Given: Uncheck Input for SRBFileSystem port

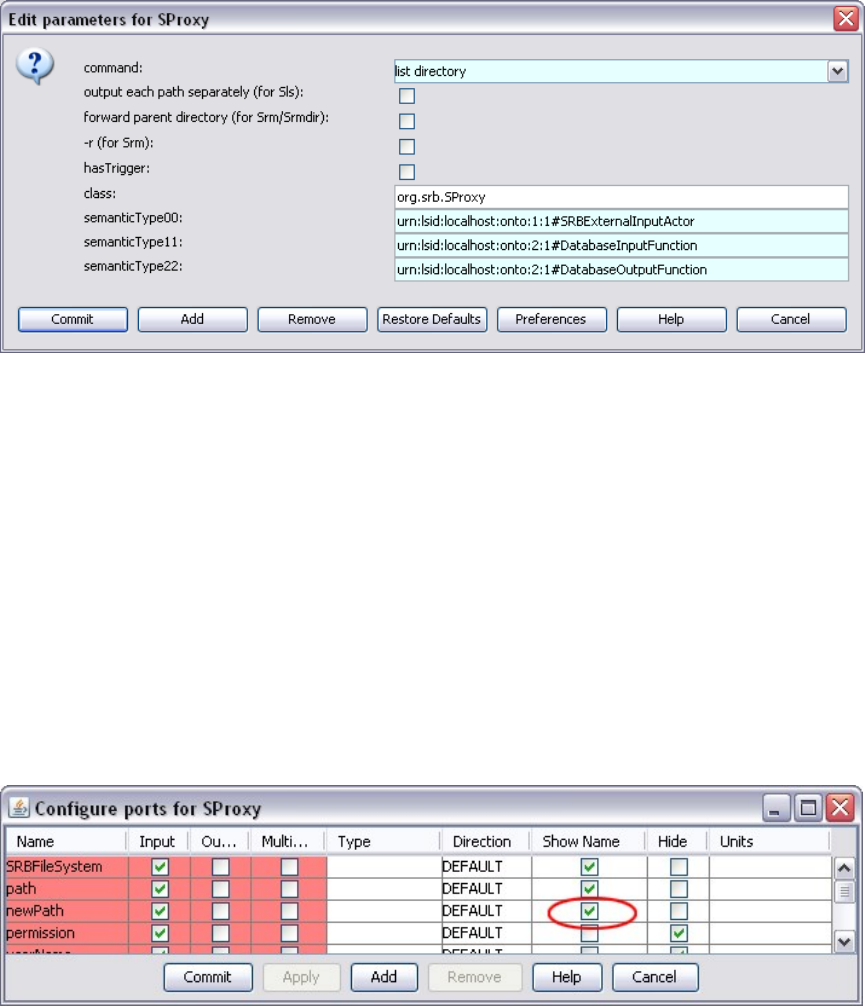Looking at the screenshot, I should coord(160,867).
